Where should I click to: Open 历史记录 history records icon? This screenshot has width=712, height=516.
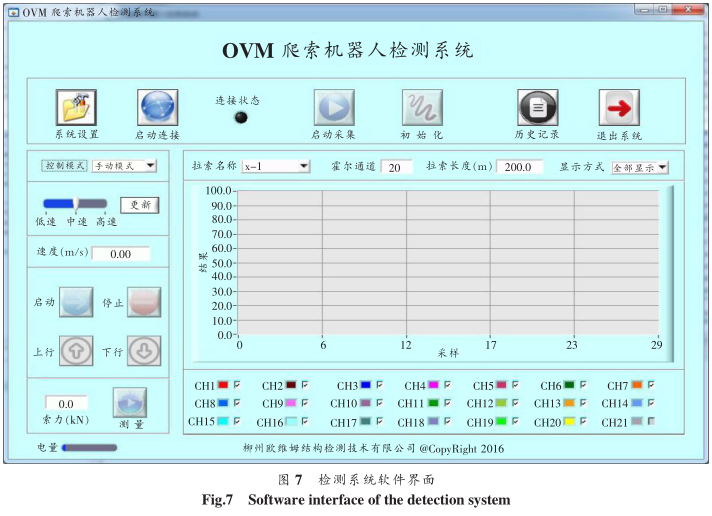[537, 107]
